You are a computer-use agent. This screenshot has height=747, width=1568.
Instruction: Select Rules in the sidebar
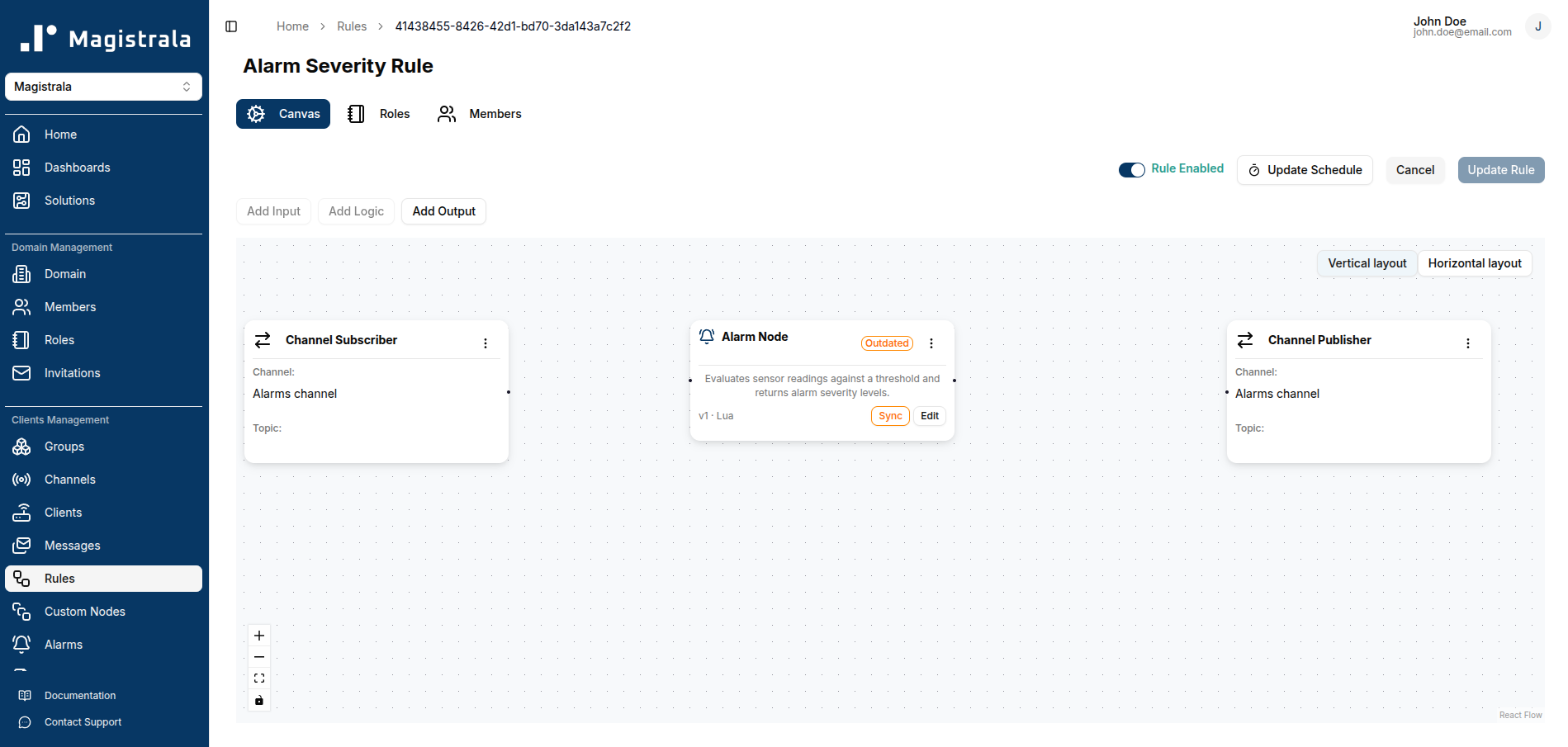pos(103,579)
